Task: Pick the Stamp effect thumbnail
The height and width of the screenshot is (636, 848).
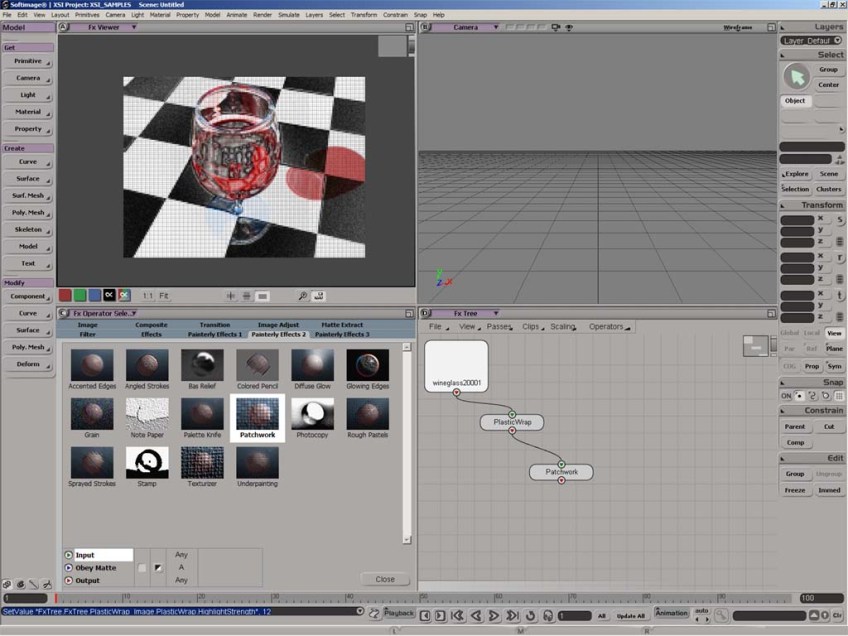Action: click(147, 463)
